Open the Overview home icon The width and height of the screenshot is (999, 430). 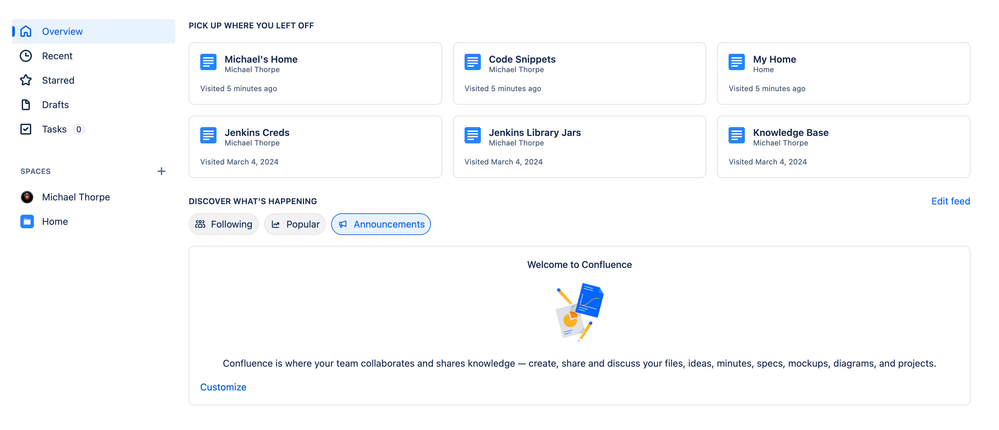click(x=26, y=31)
